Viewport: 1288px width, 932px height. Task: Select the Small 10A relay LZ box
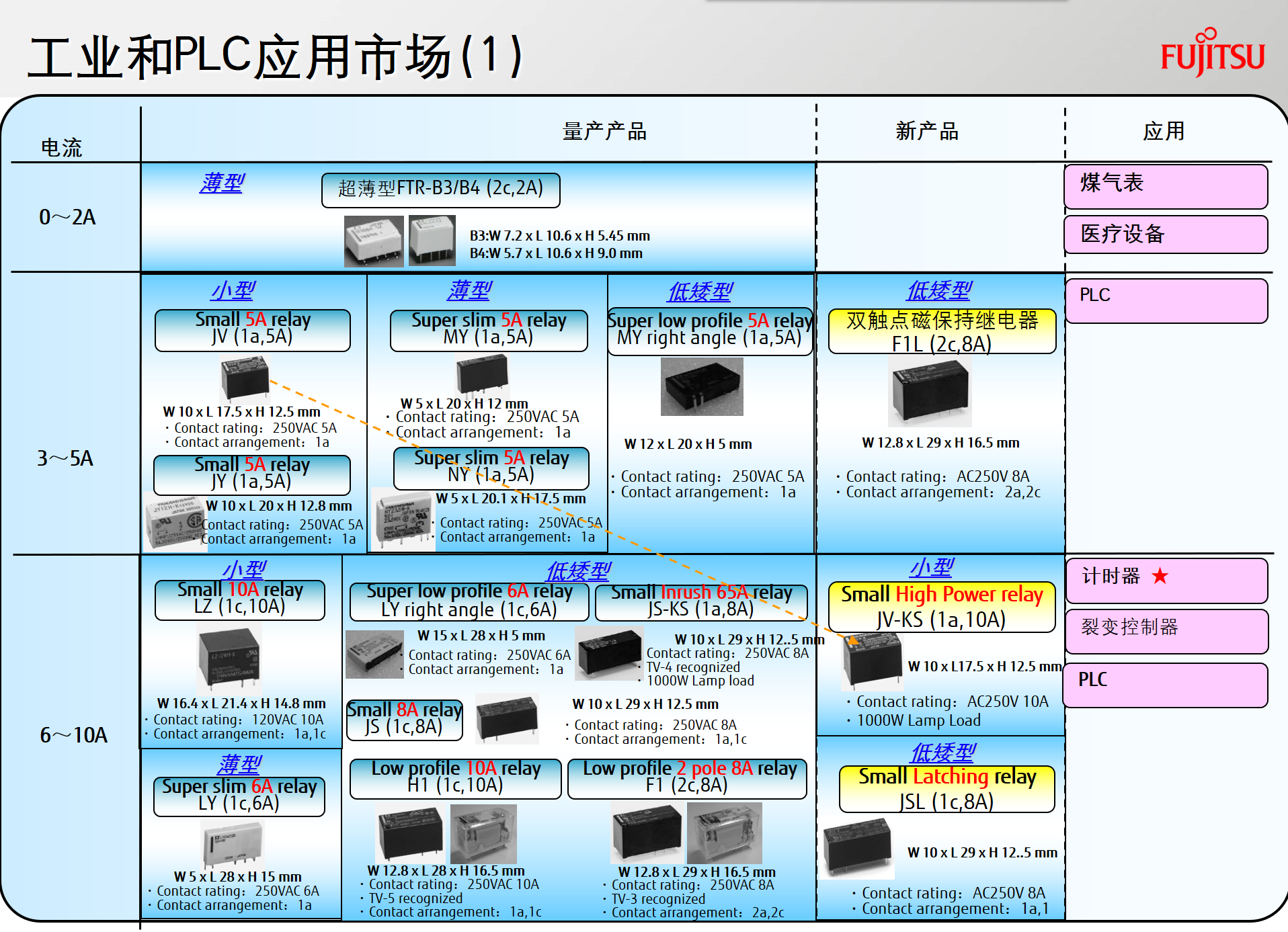[x=240, y=600]
